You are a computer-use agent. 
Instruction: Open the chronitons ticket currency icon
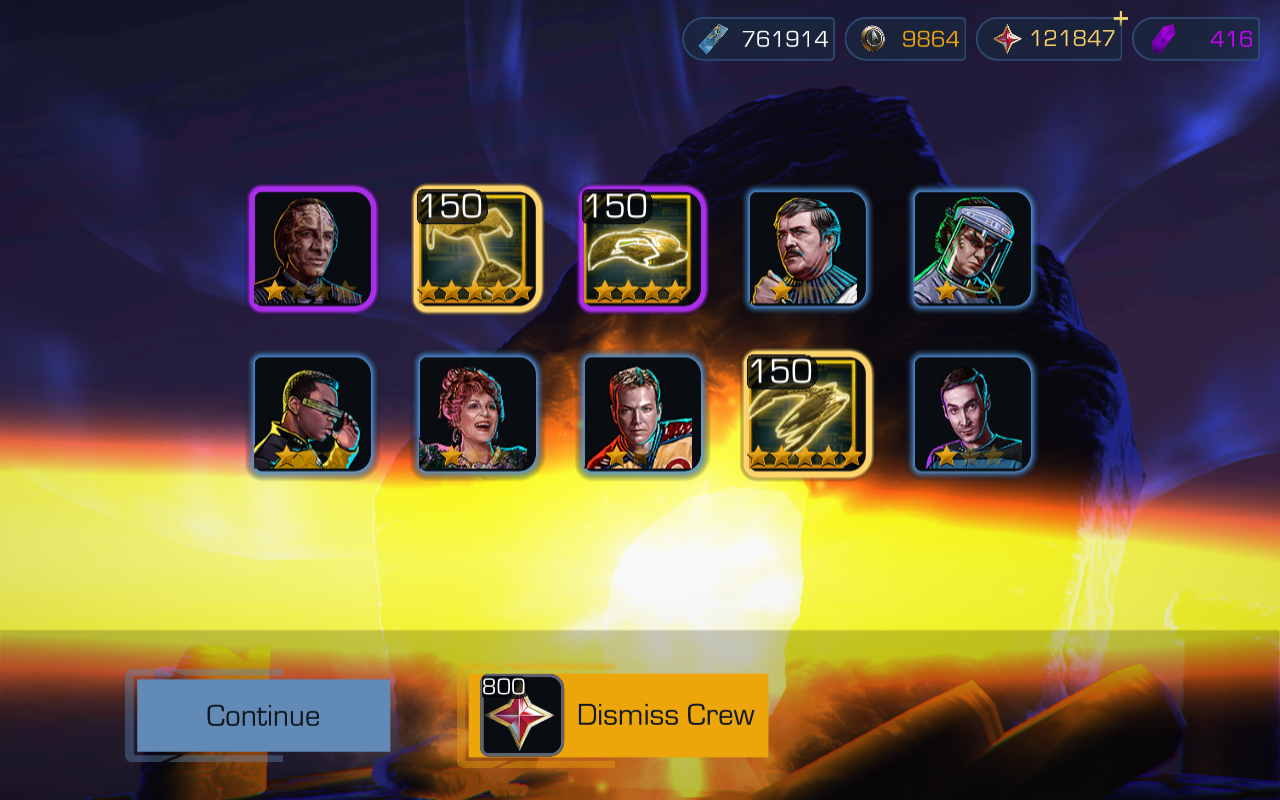click(x=713, y=39)
